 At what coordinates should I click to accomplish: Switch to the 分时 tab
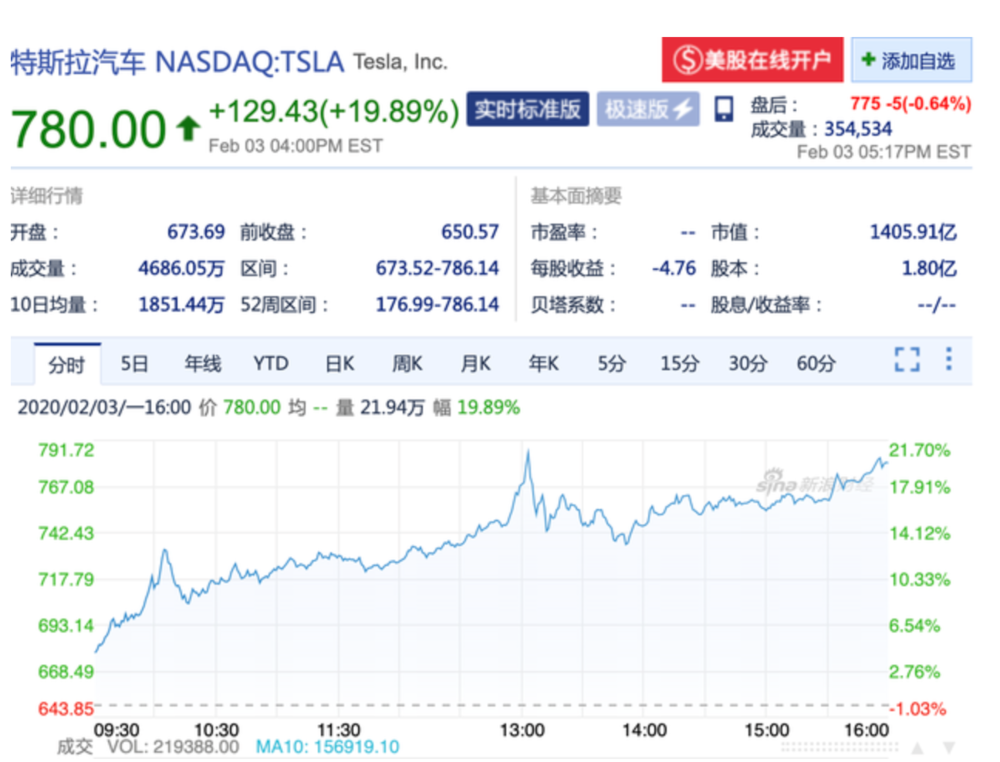click(x=67, y=364)
